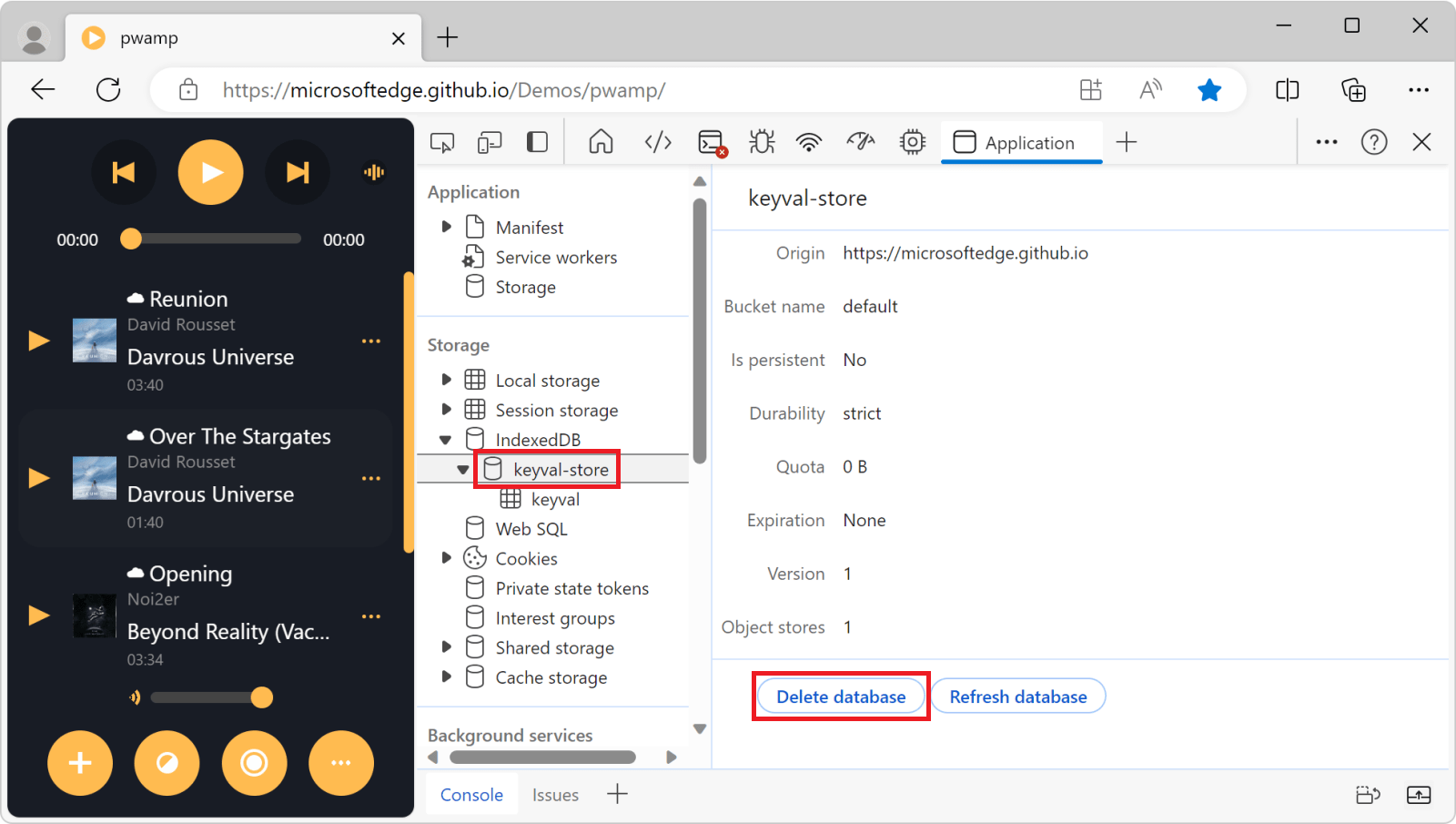Click the Refresh database button
1456x824 pixels.
click(1017, 696)
